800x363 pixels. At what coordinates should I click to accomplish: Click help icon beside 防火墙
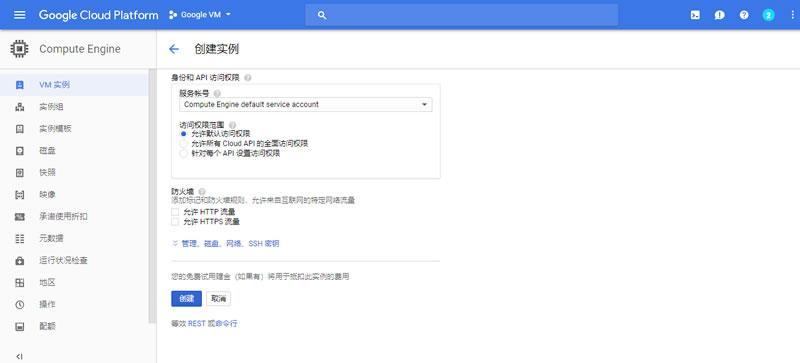coord(202,191)
